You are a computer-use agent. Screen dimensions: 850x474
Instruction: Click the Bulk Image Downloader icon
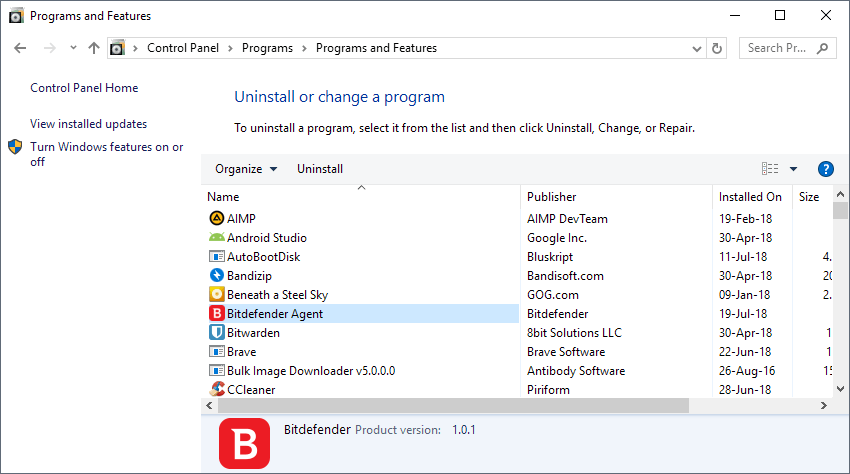coord(216,370)
